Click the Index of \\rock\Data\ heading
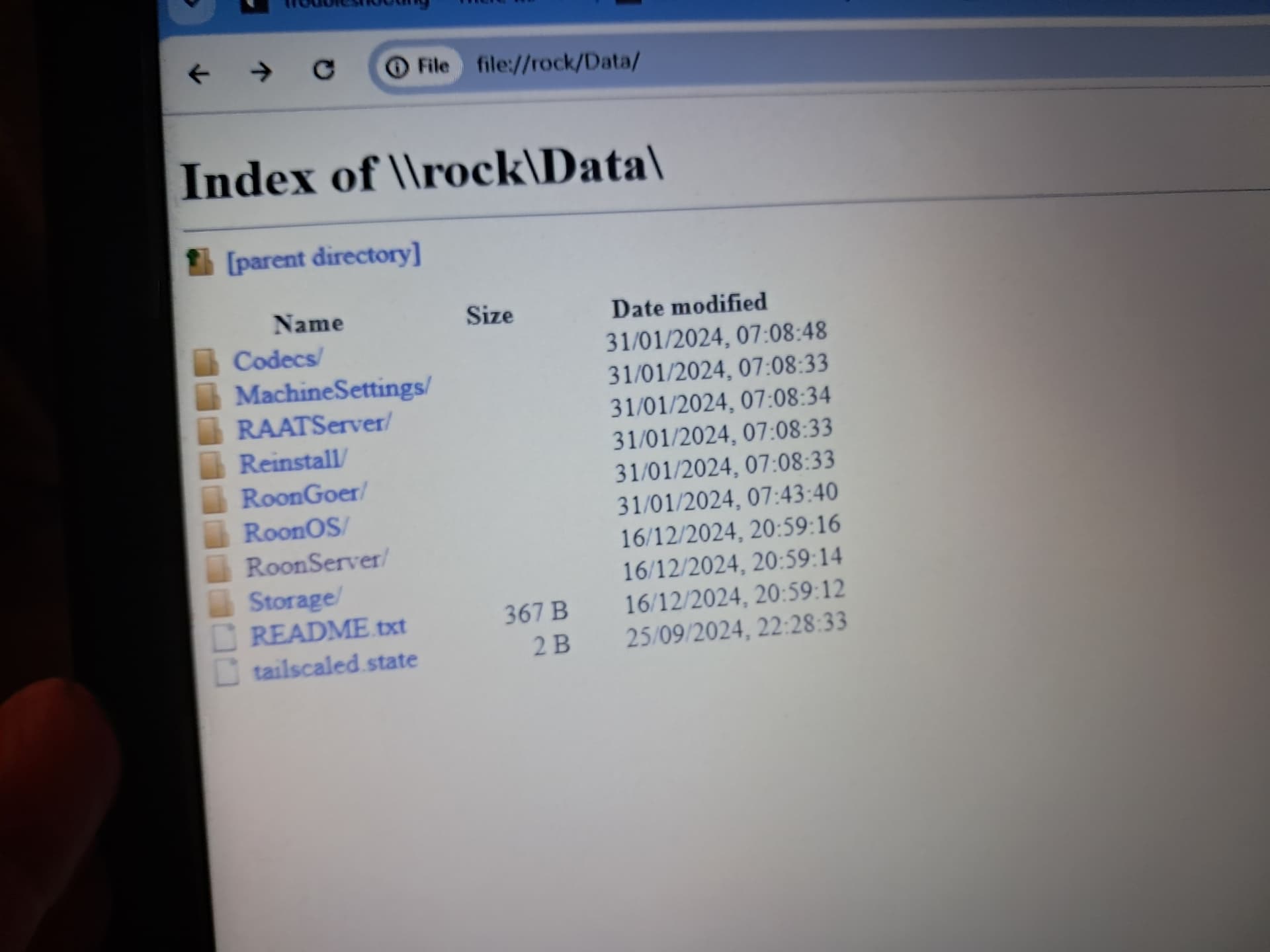Viewport: 1270px width, 952px height. [x=421, y=173]
